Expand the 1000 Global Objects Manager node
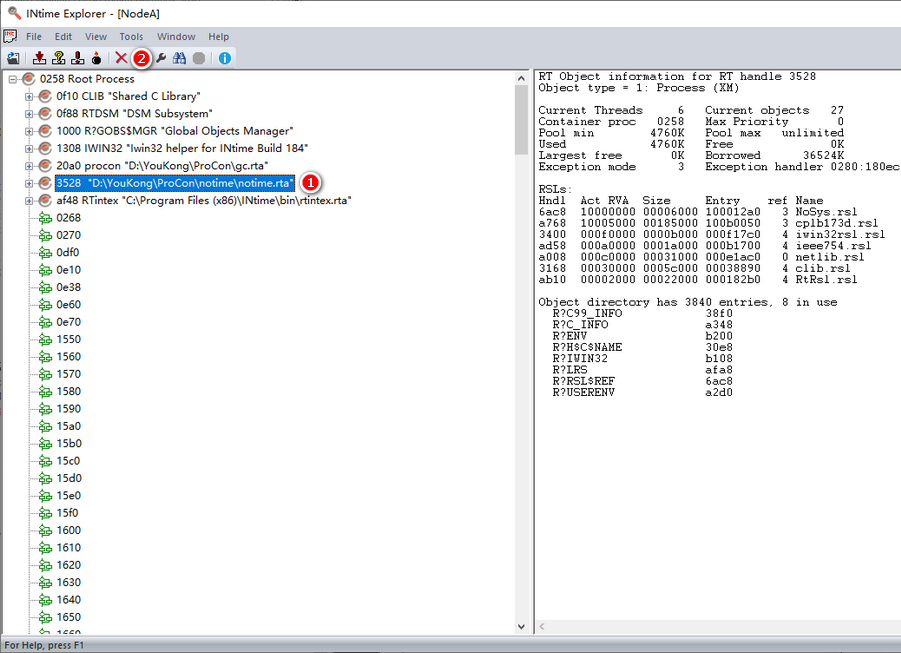 click(x=29, y=131)
